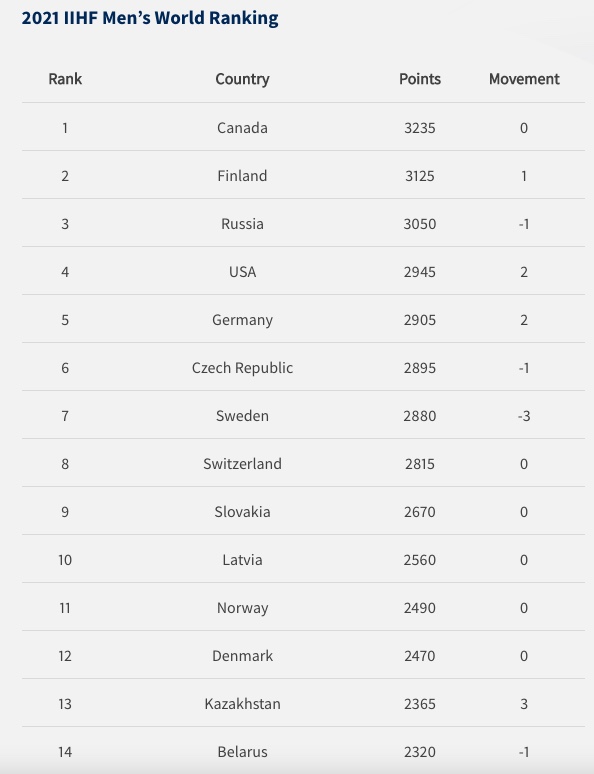Click the Czech Republic entry
The height and width of the screenshot is (774, 594).
[x=242, y=368]
